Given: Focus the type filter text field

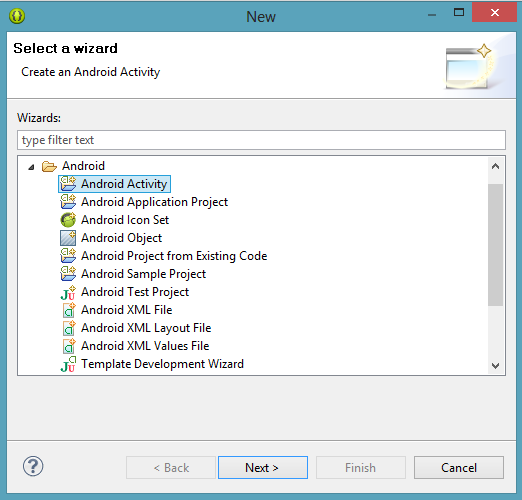Looking at the screenshot, I should point(261,140).
